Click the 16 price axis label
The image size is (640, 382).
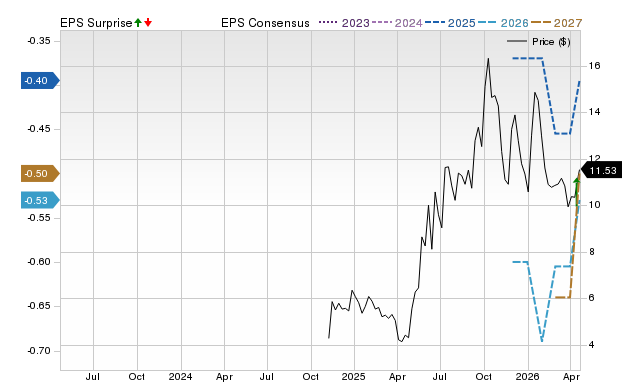tap(594, 66)
